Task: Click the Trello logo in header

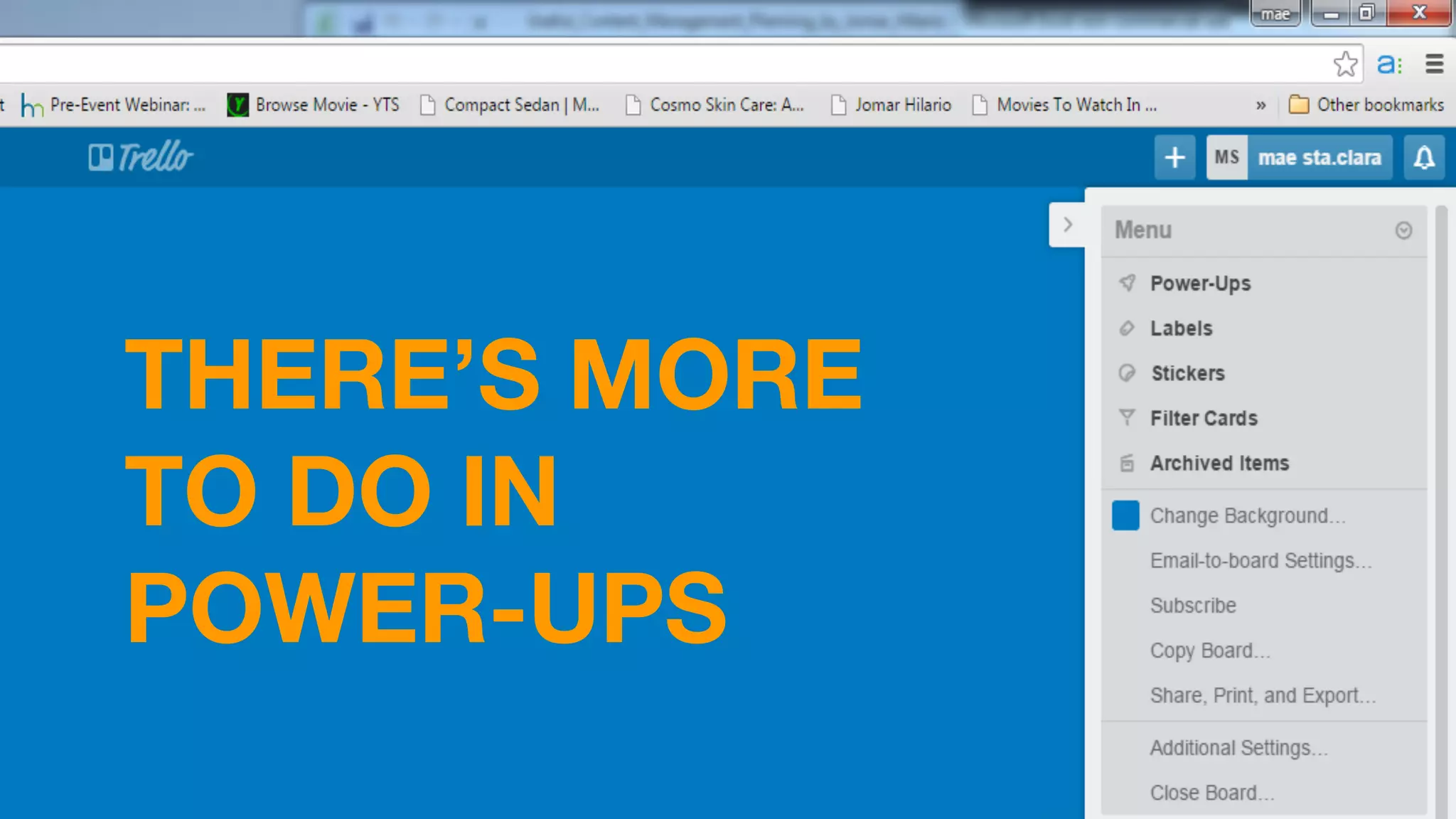Action: coord(140,157)
